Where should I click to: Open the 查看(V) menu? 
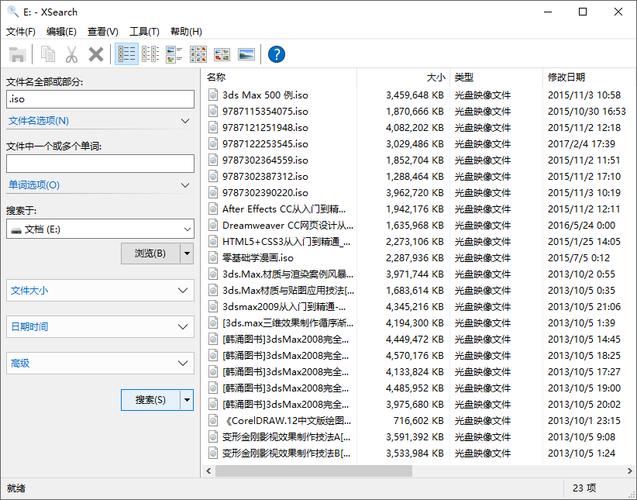pos(103,32)
